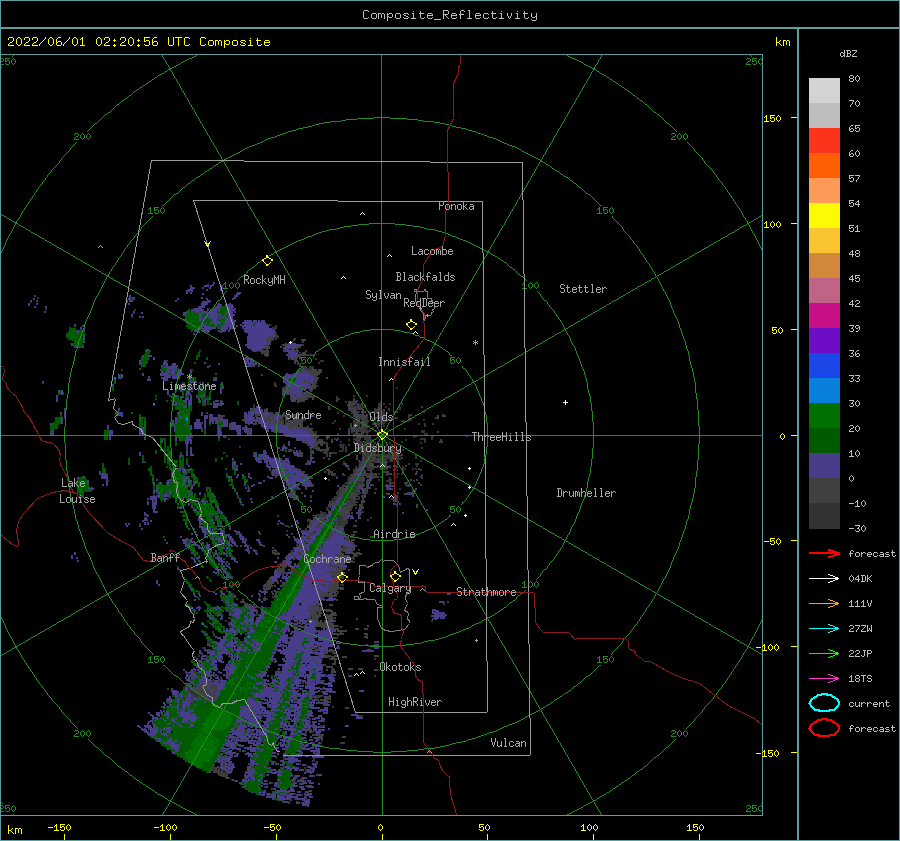Select the 80 dBZ light gray swatch
The image size is (900, 841).
(x=824, y=91)
